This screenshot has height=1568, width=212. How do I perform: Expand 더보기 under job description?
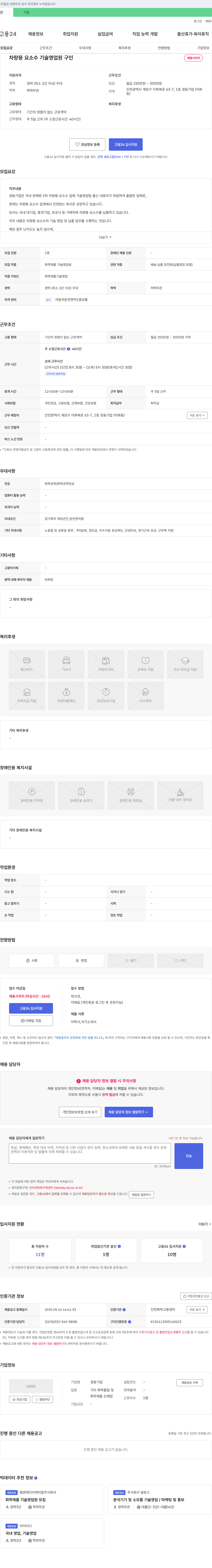[x=105, y=237]
